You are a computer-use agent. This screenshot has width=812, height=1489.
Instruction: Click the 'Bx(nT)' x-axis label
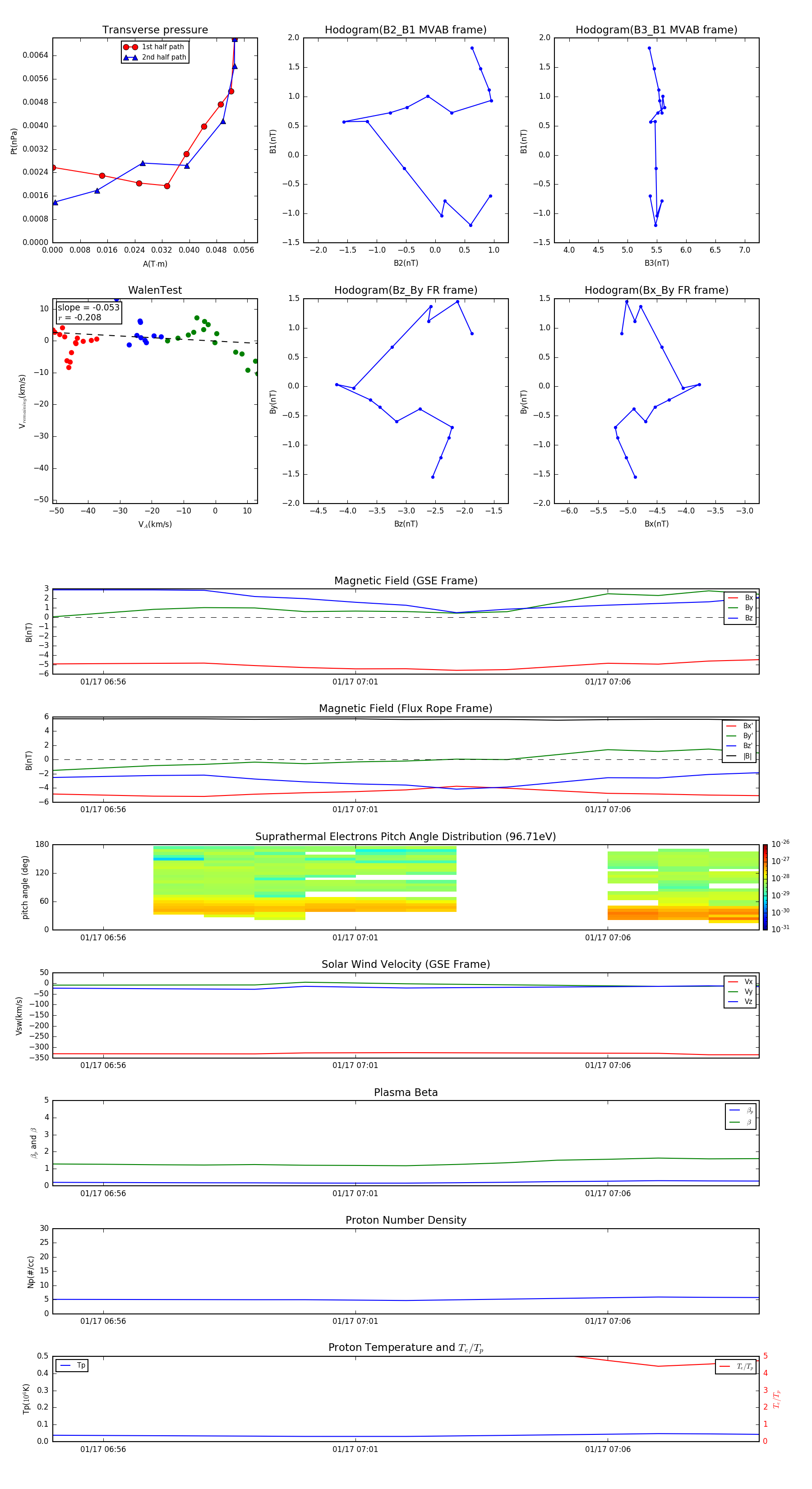(656, 524)
